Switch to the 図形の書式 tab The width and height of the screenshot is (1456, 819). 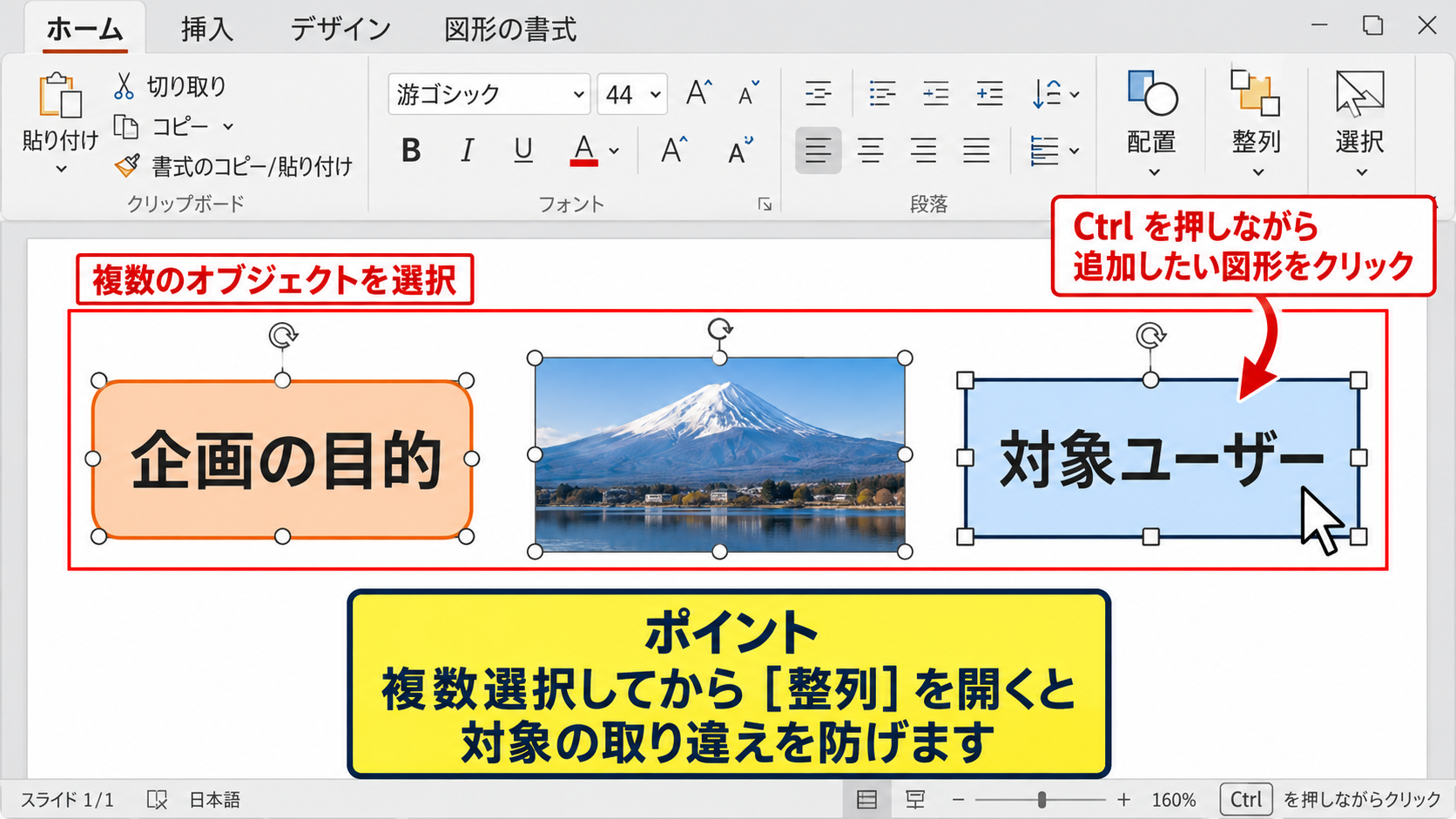[510, 29]
